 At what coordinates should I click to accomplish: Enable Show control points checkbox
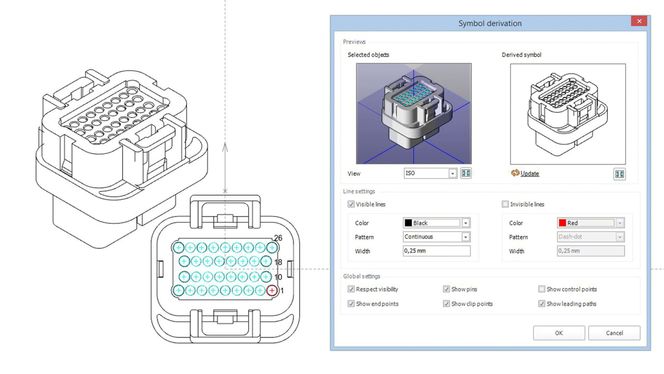[x=542, y=289]
